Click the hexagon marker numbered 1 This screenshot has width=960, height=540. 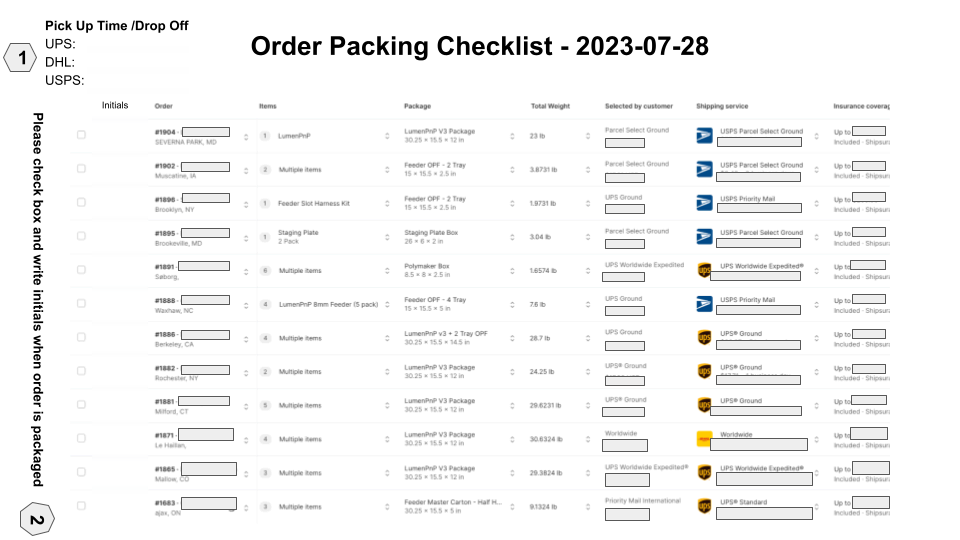(x=22, y=60)
